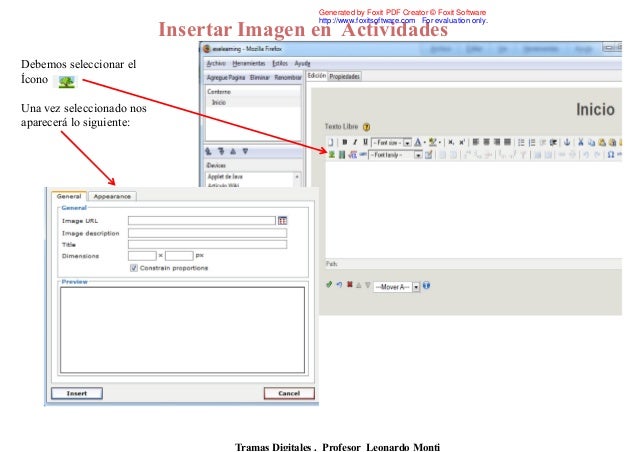Click the insert image tree icon in editor toolbar

point(332,155)
